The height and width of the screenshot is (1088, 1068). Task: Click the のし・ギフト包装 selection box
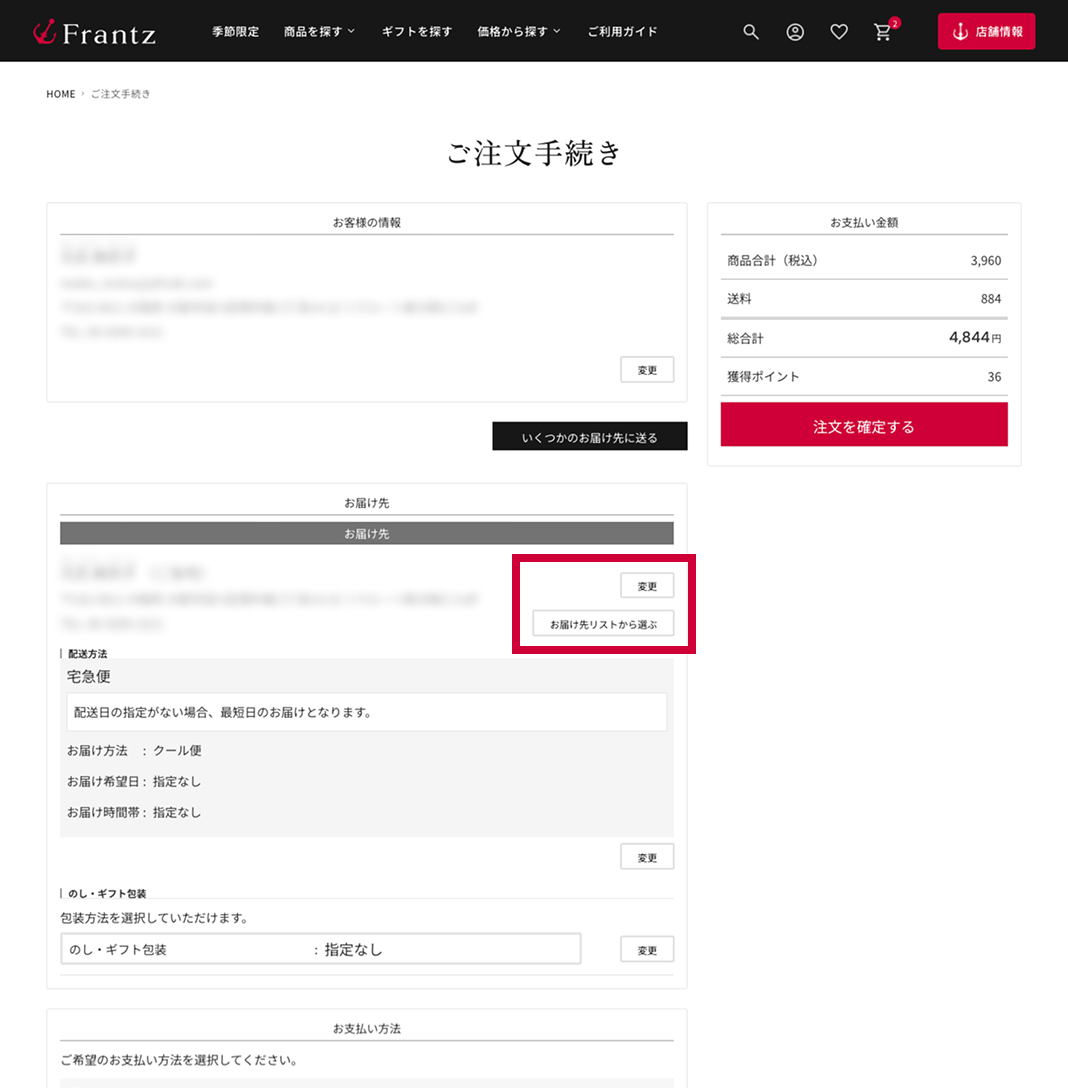(x=320, y=949)
